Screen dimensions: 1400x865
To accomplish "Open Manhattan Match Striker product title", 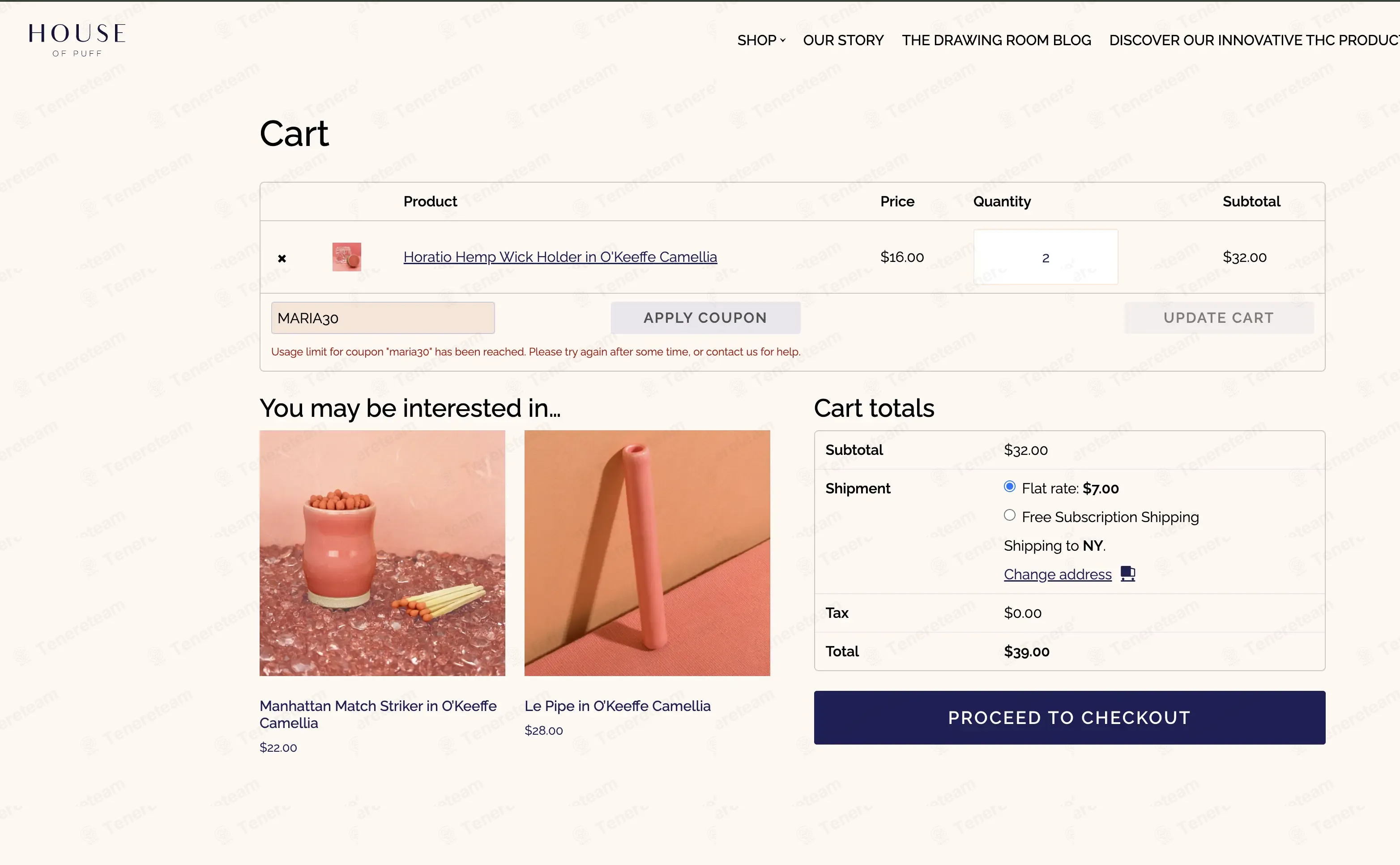I will coord(378,715).
